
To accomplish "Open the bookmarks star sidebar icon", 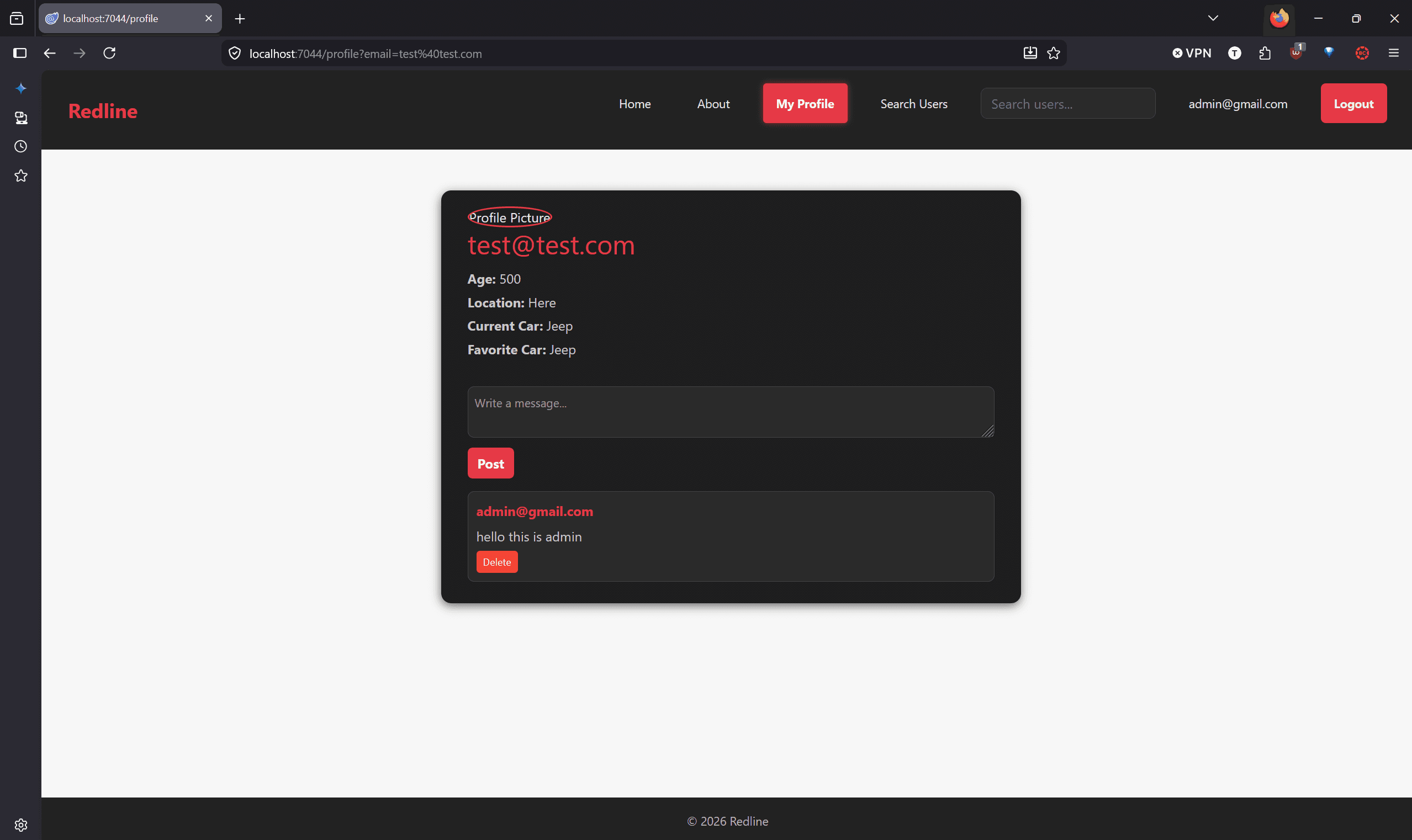I will click(x=21, y=176).
